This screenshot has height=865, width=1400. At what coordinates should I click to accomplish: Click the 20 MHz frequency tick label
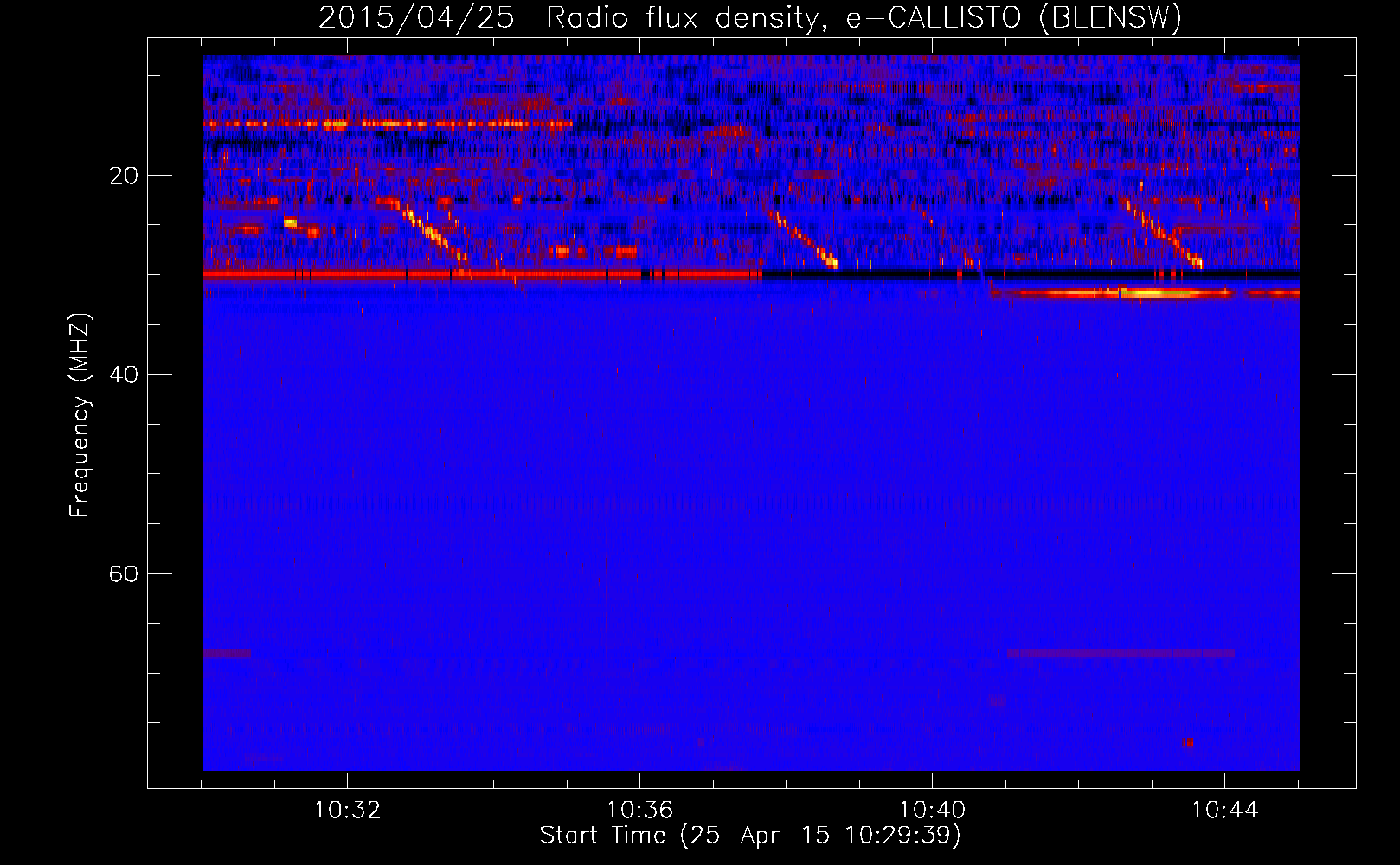[124, 176]
